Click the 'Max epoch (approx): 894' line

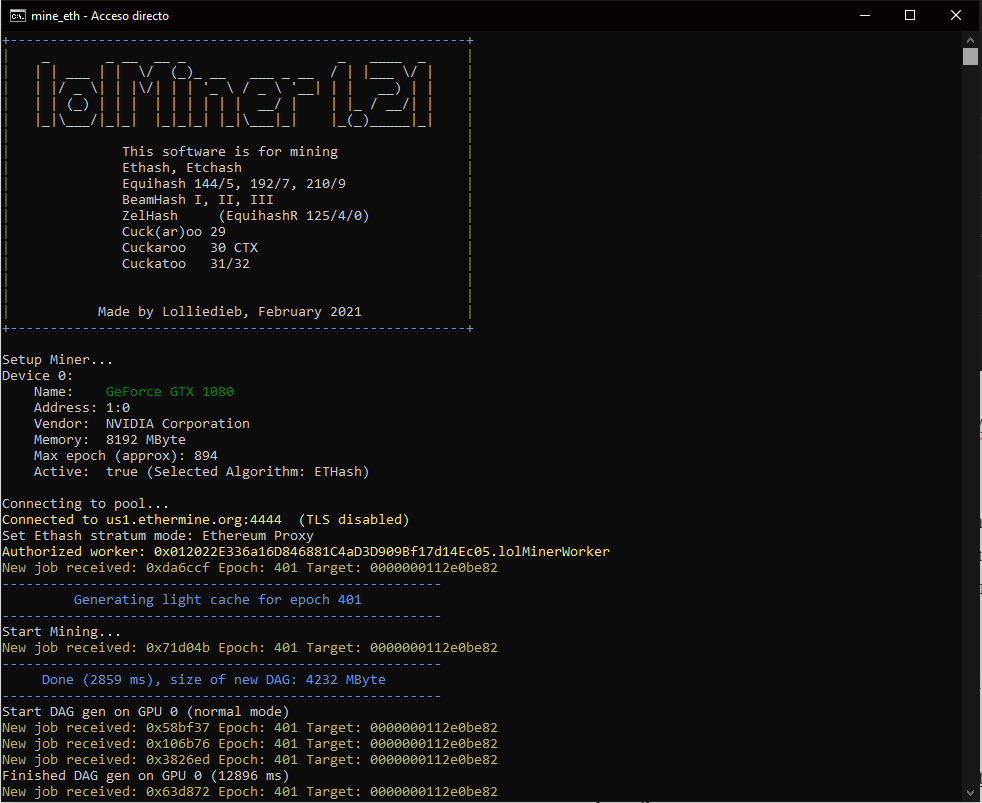126,456
